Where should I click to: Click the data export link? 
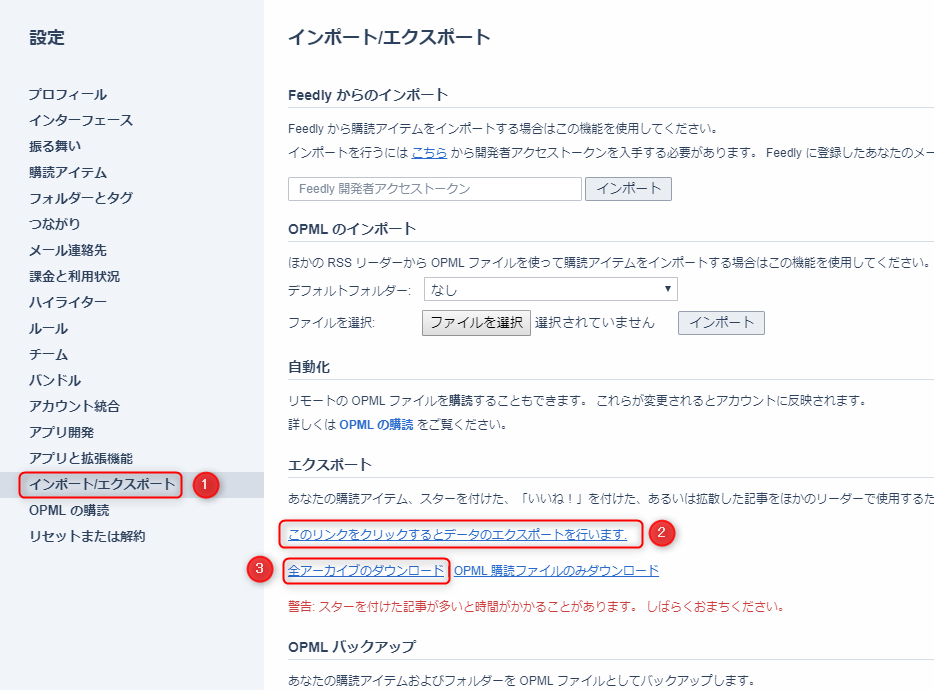click(458, 534)
